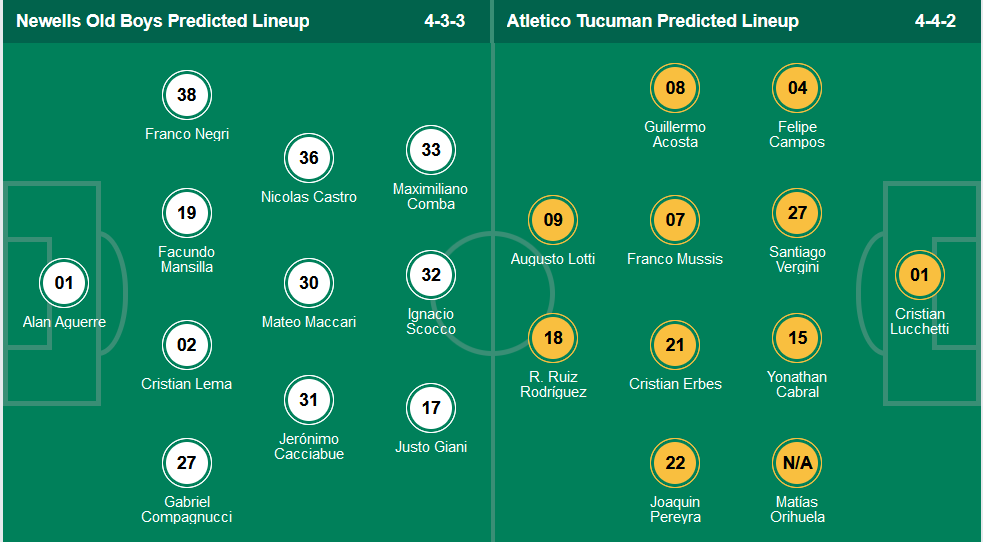Select Gabriel Compagnucci's number 27 badge
983x542 pixels.
click(x=187, y=463)
